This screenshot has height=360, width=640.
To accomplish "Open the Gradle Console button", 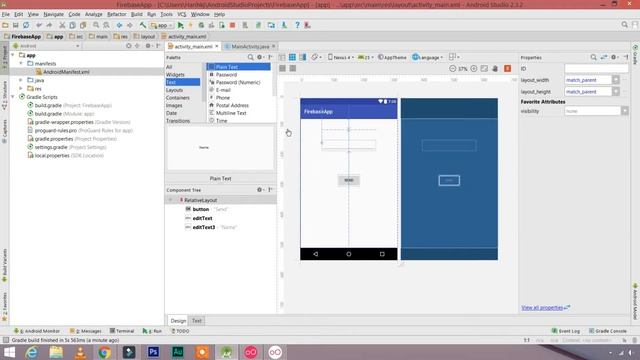I will pos(608,331).
